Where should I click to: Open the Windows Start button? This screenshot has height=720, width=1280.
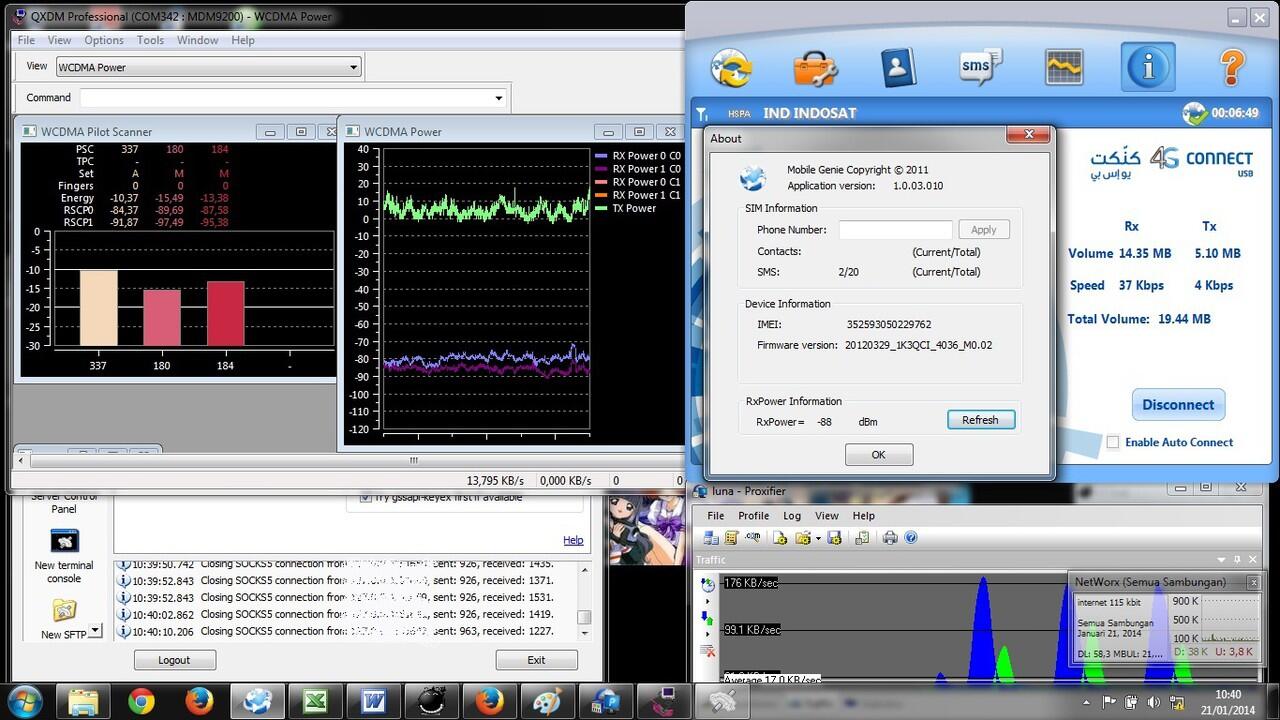pyautogui.click(x=23, y=701)
